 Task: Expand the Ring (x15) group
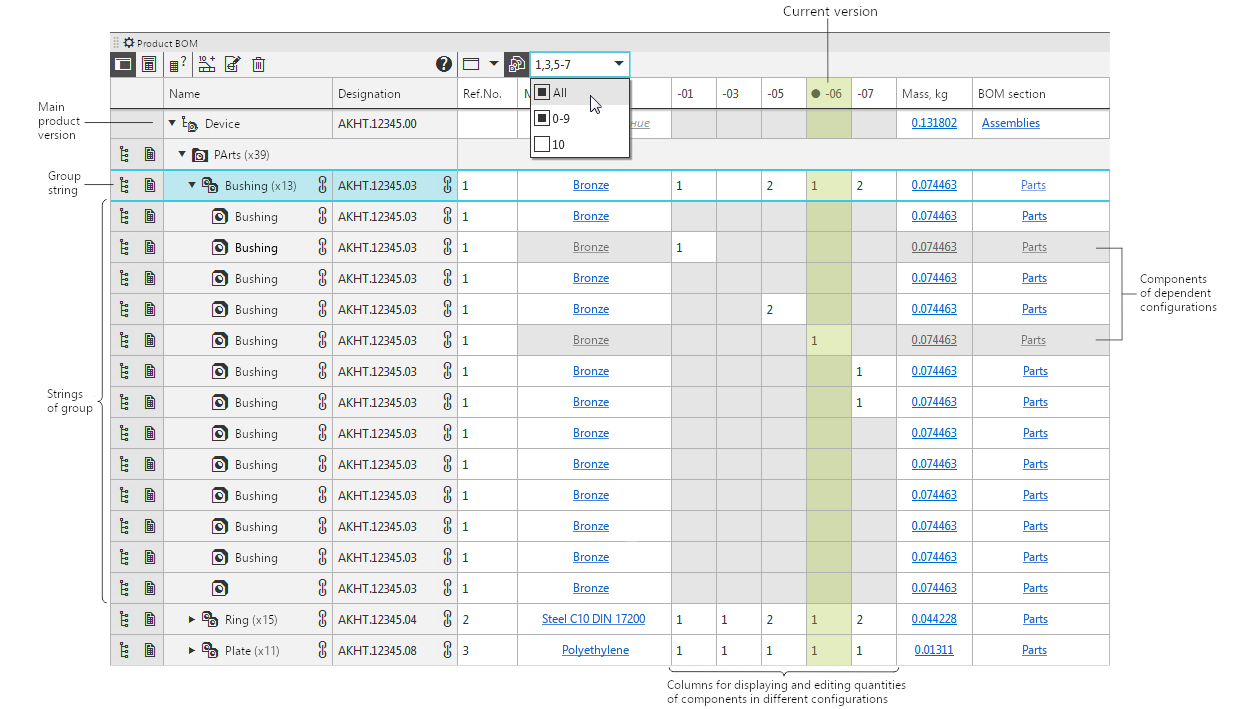(192, 620)
